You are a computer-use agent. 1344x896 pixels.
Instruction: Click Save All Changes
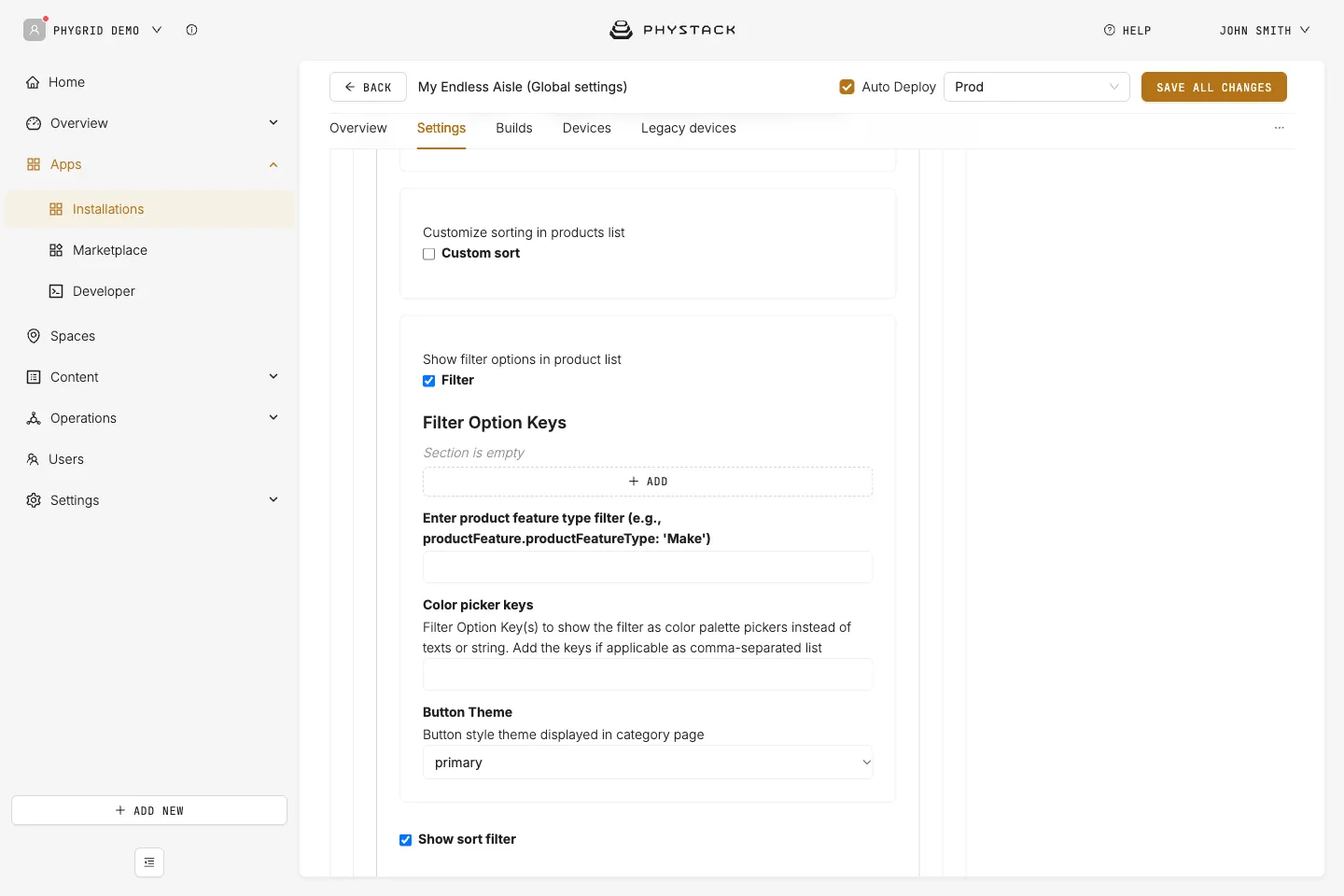tap(1214, 87)
